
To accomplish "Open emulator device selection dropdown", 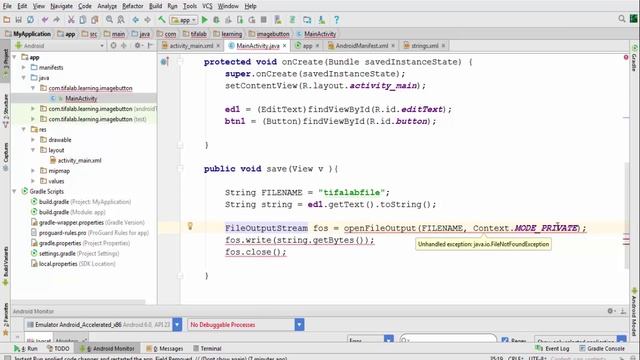I will (x=177, y=324).
